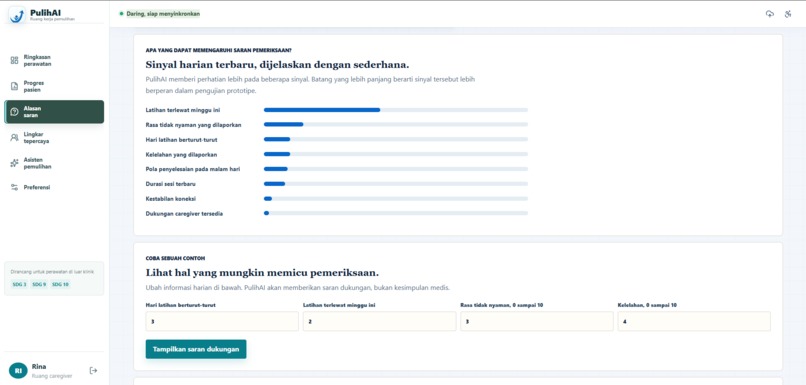The width and height of the screenshot is (806, 385).
Task: Click the Preferensi sliders icon
Action: click(14, 188)
